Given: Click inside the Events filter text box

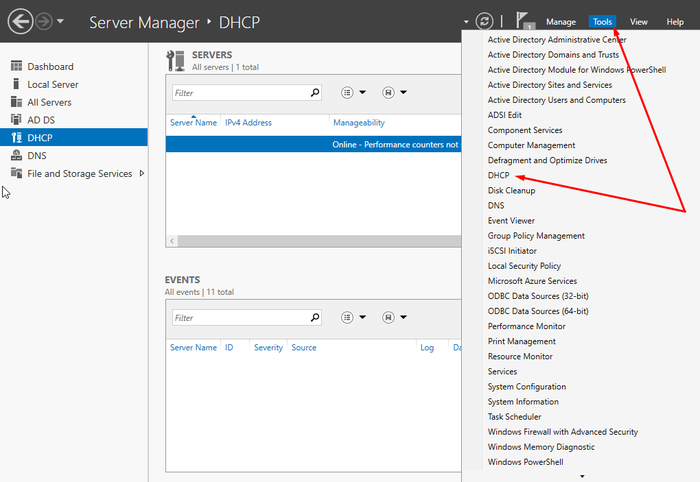Looking at the screenshot, I should pyautogui.click(x=238, y=318).
